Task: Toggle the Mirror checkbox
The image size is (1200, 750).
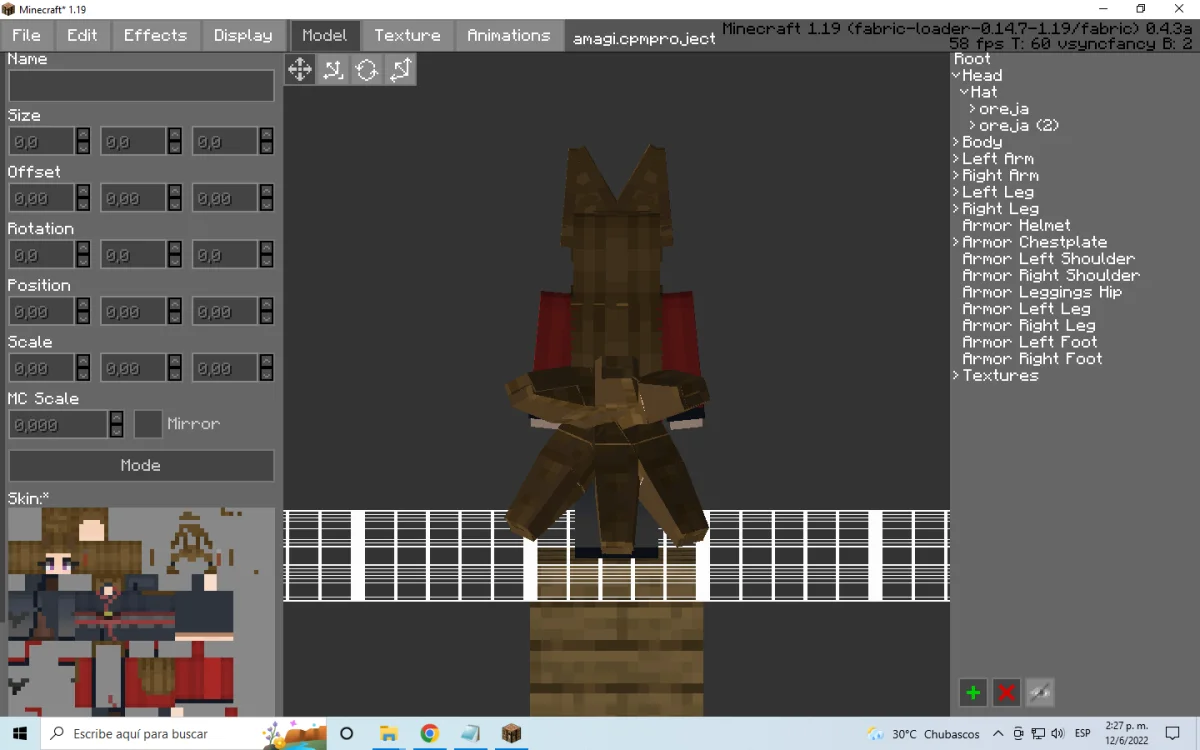Action: pyautogui.click(x=148, y=424)
